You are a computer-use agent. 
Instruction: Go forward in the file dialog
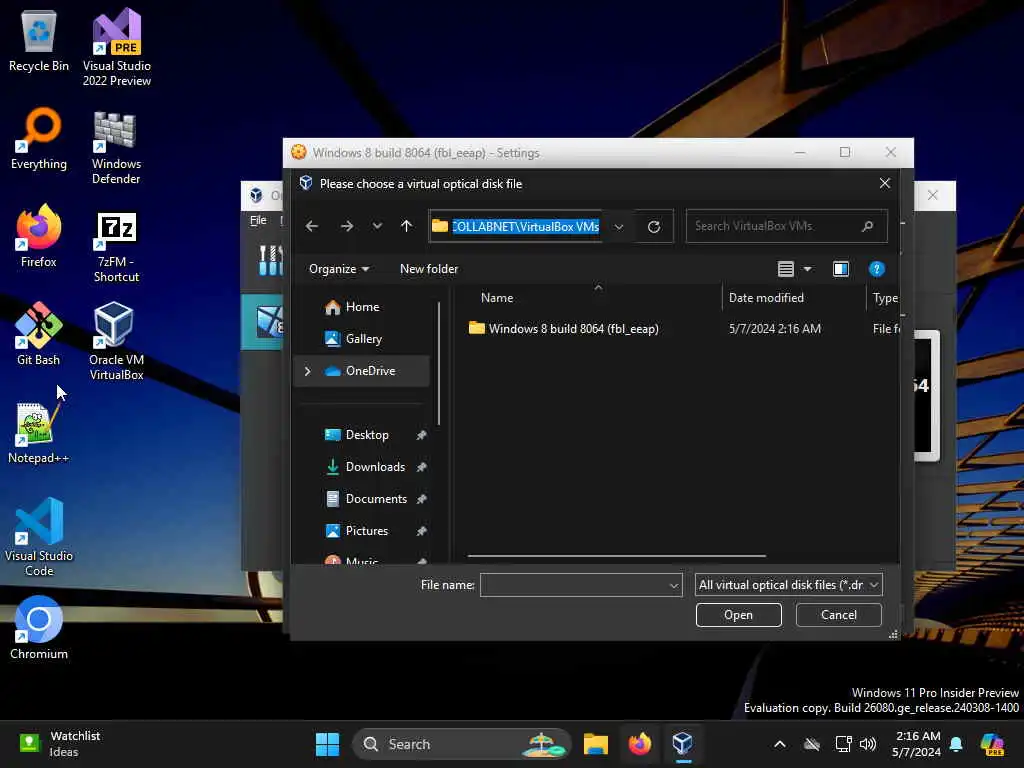(x=347, y=226)
